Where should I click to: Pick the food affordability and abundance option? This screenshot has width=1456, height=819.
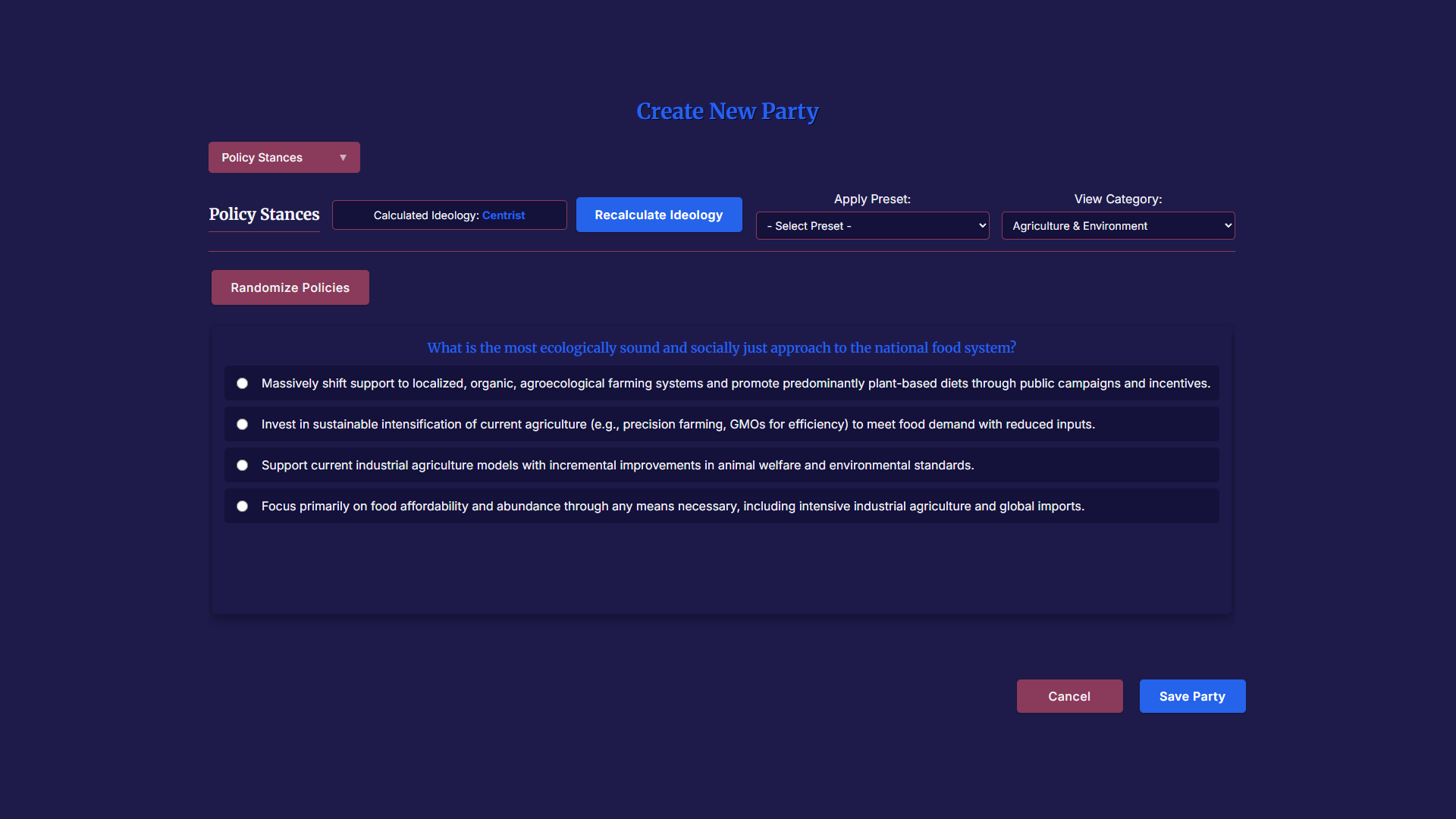(x=242, y=507)
